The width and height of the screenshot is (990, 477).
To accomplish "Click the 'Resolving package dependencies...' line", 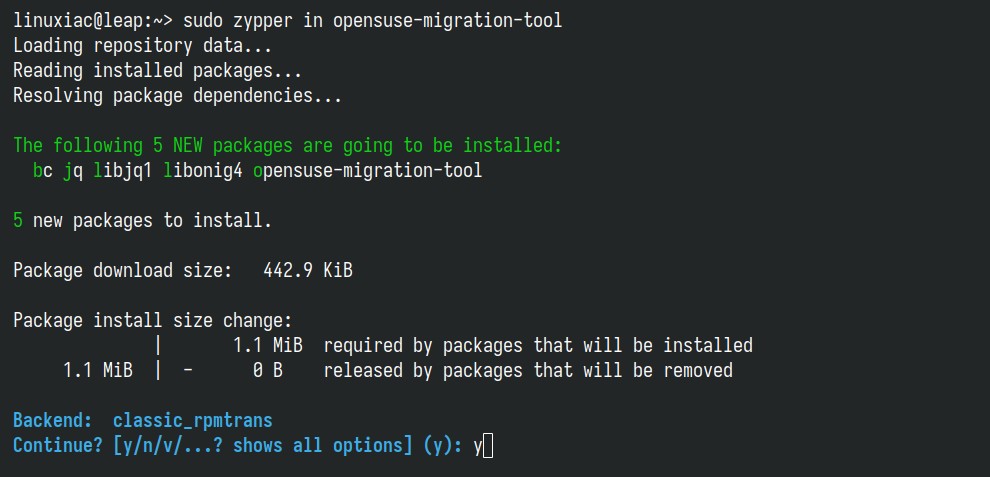I will [x=177, y=96].
